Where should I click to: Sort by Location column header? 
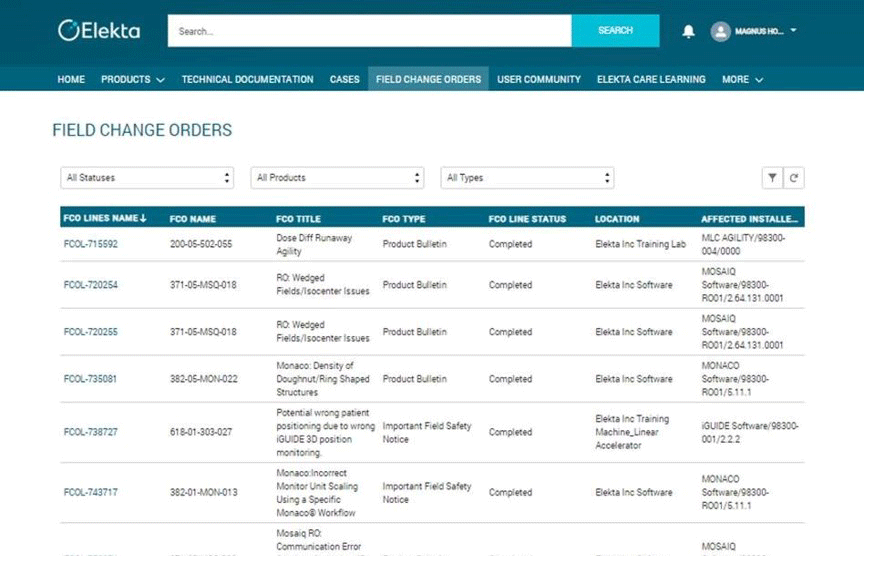(617, 219)
